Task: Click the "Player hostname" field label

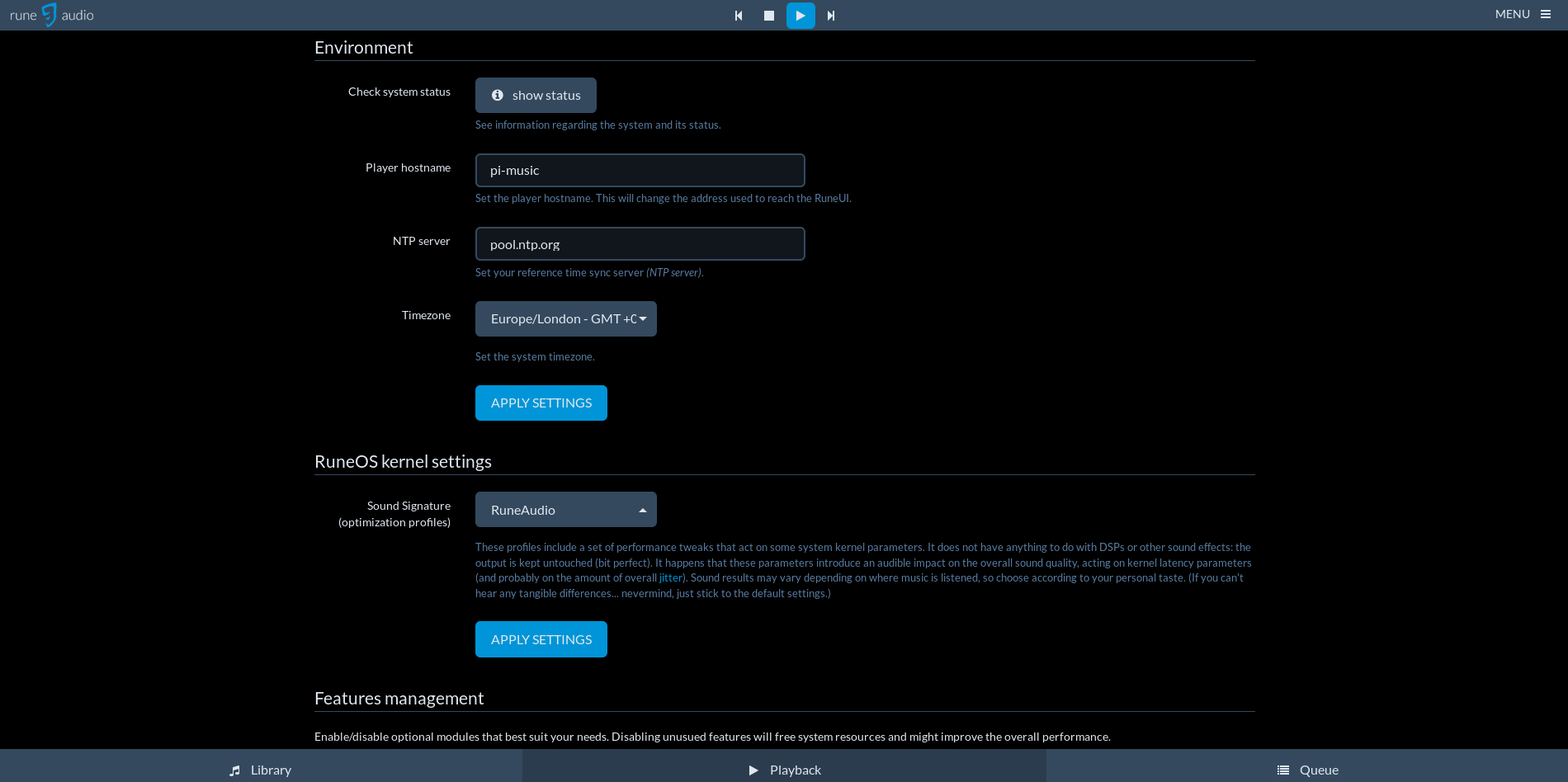Action: point(408,167)
